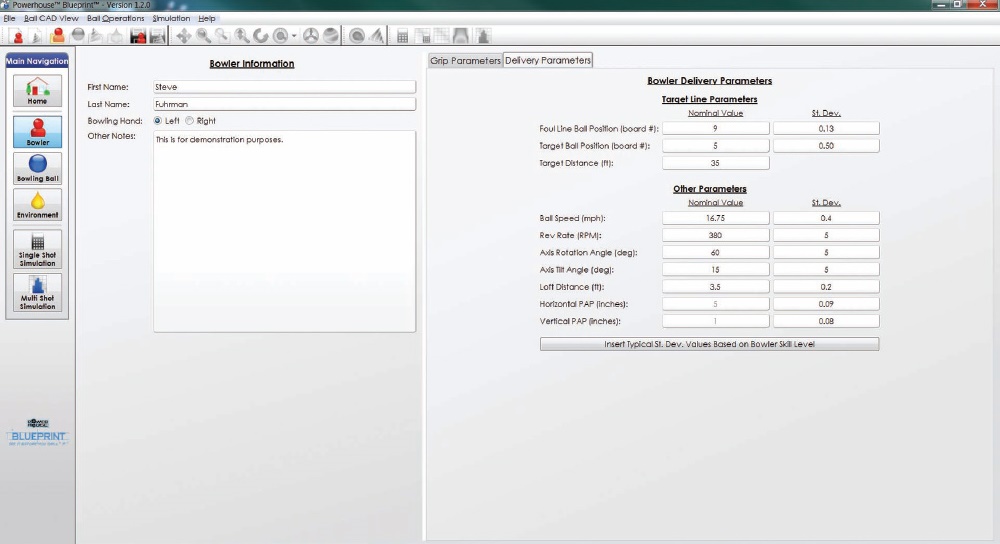Click the Rev Rate nominal value field
This screenshot has width=1000, height=544.
click(x=715, y=235)
